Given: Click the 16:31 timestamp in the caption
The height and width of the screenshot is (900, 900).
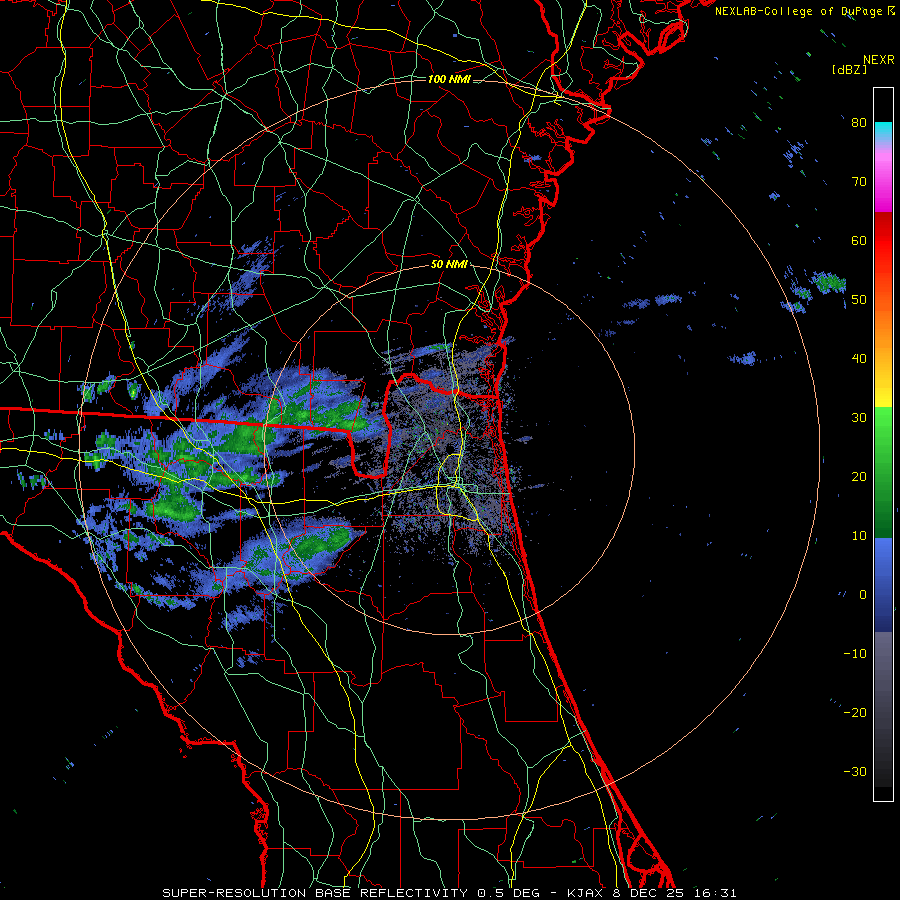Looking at the screenshot, I should coord(713,893).
